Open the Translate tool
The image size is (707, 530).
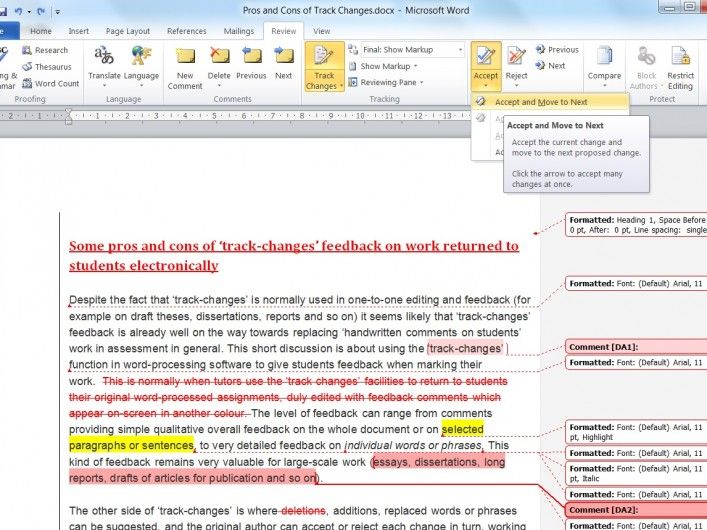tap(104, 64)
